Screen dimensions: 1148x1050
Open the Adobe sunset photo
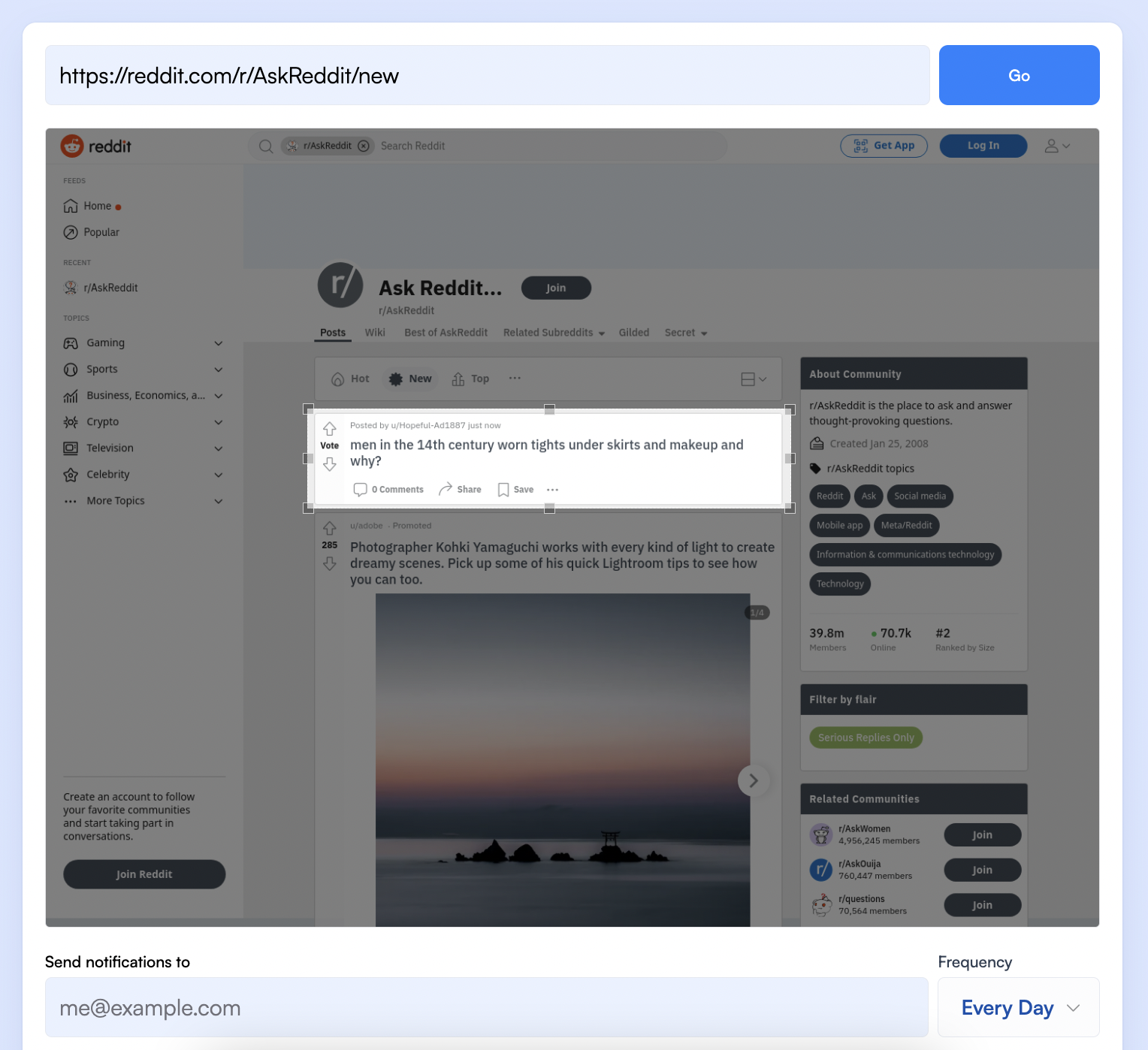click(x=563, y=760)
